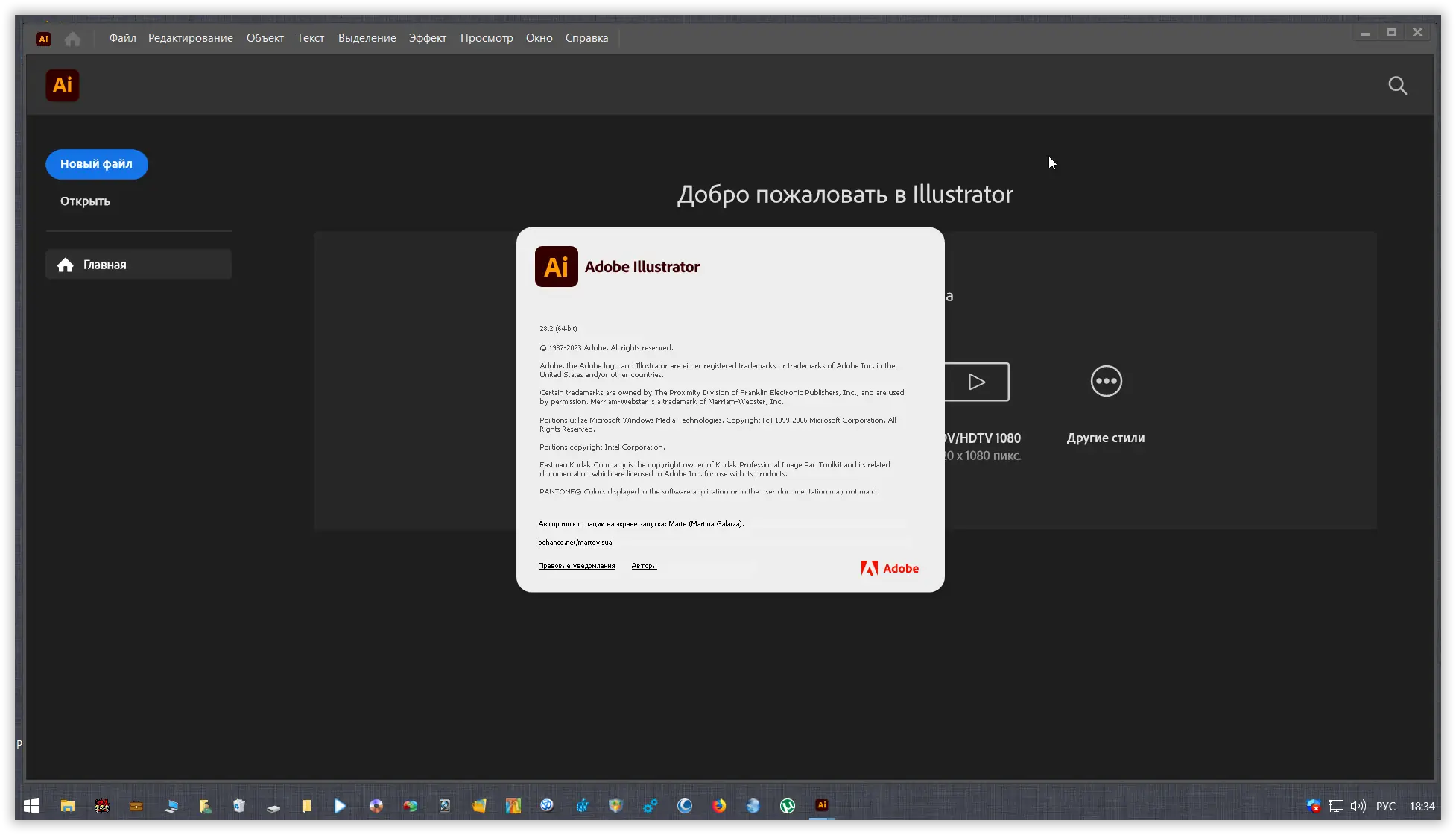The height and width of the screenshot is (835, 1456).
Task: Click the Правовые уведомления link
Action: pyautogui.click(x=577, y=566)
